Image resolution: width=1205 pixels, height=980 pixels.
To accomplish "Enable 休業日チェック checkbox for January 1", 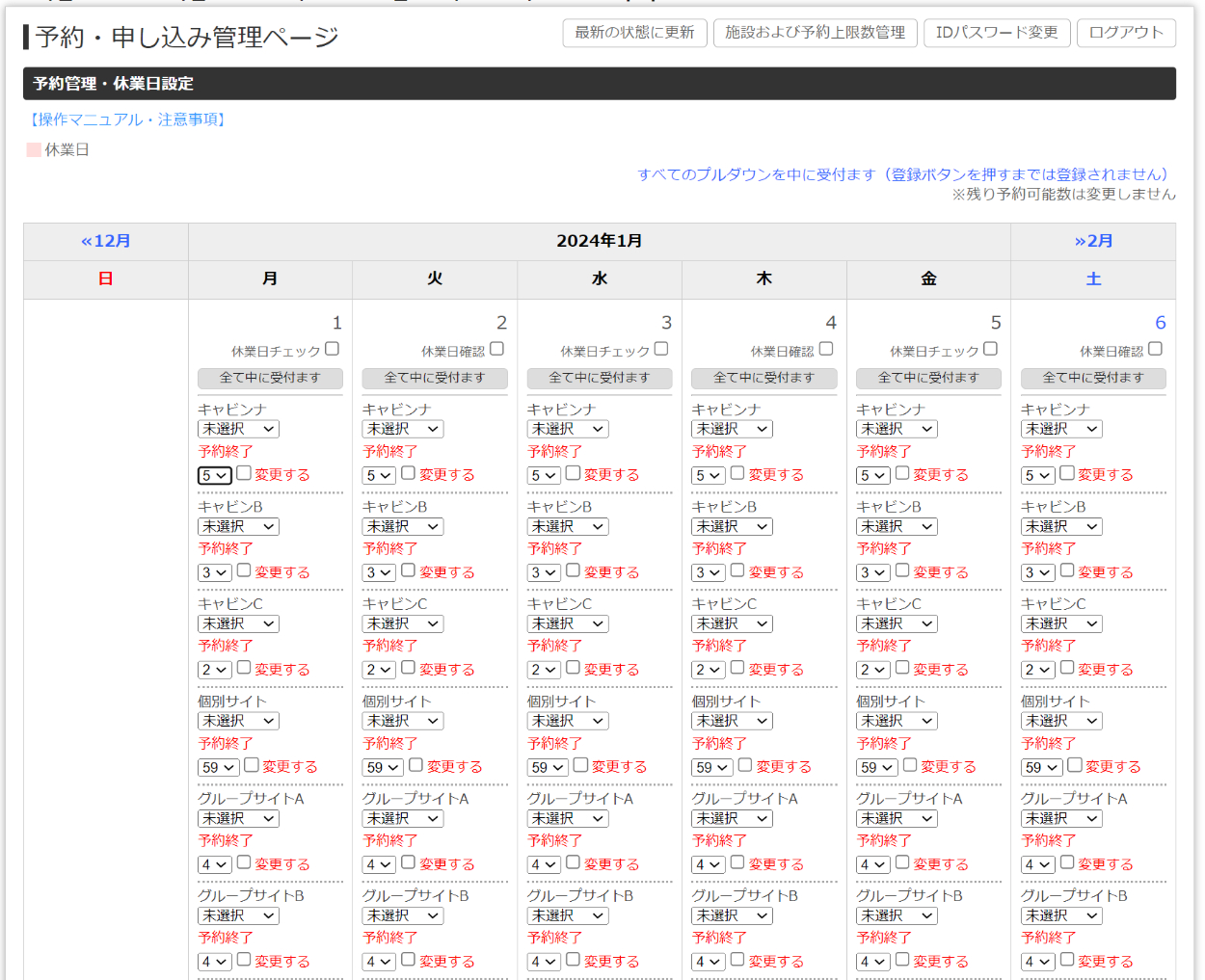I will [x=333, y=349].
